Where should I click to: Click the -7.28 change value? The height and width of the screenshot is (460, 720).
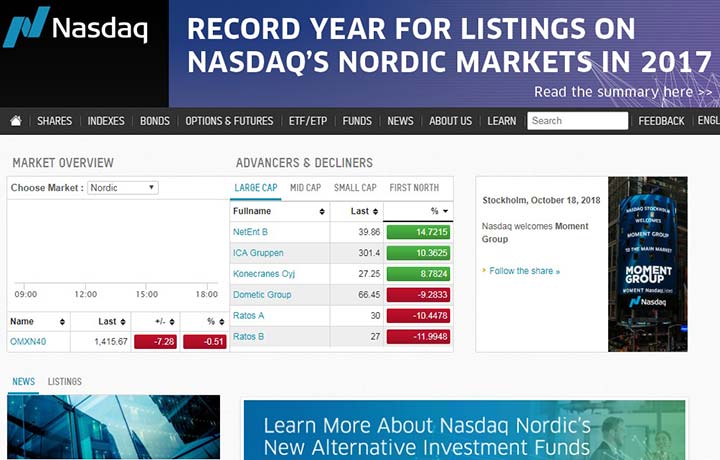[x=155, y=342]
